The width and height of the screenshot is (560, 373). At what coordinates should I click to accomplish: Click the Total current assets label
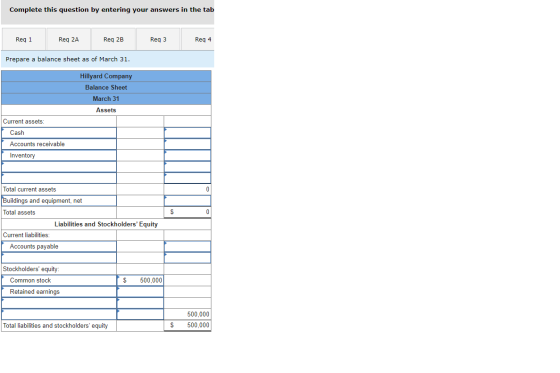30,189
